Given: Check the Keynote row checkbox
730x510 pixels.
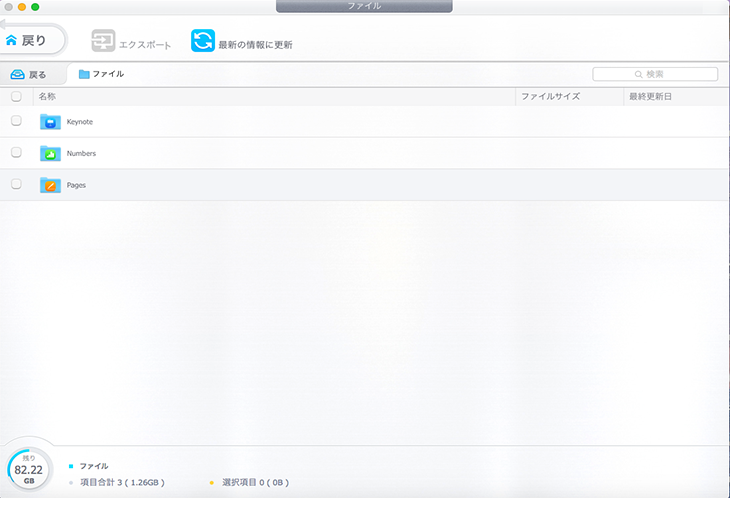Looking at the screenshot, I should [x=16, y=121].
